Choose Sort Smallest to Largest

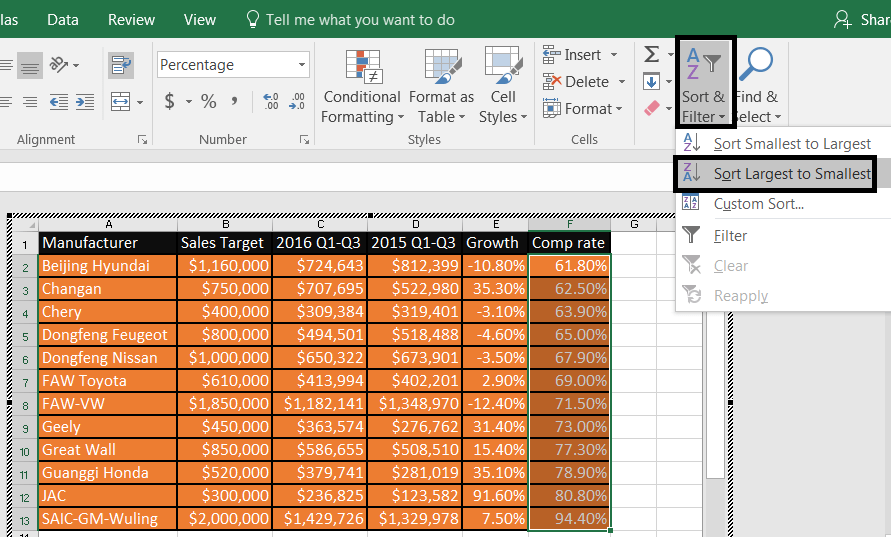(783, 144)
